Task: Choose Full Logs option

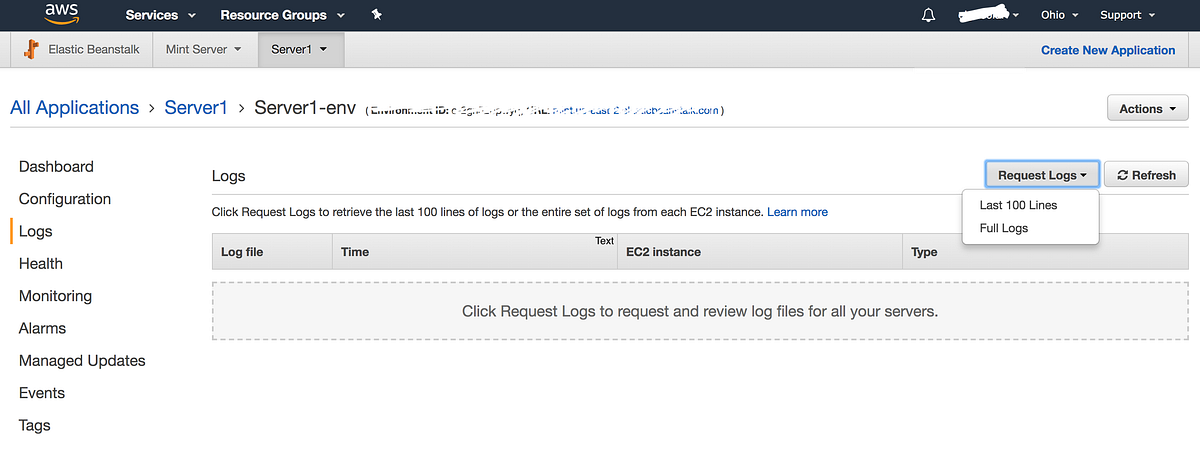Action: [1004, 228]
